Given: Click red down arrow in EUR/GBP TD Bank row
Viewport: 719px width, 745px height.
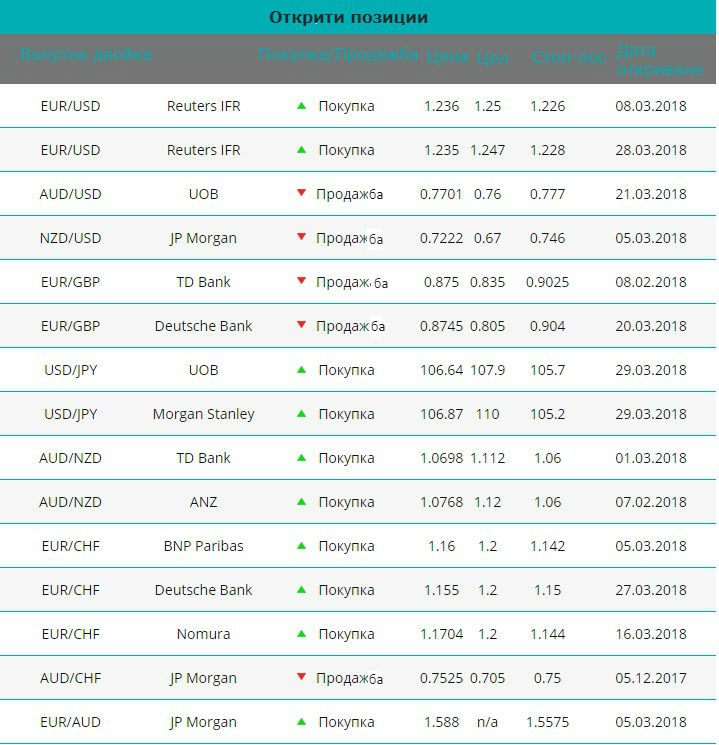Looking at the screenshot, I should click(x=301, y=281).
